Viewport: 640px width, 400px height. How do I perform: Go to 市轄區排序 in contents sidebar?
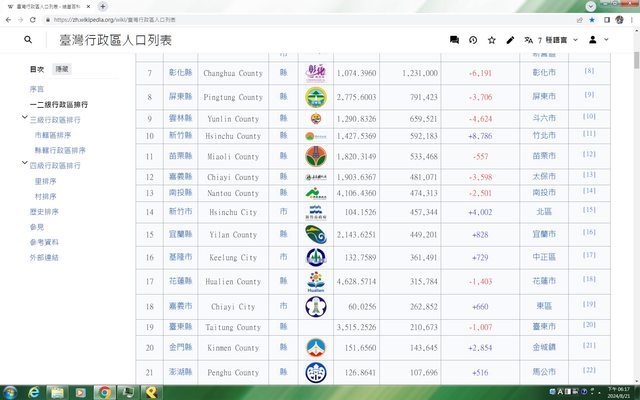point(52,133)
